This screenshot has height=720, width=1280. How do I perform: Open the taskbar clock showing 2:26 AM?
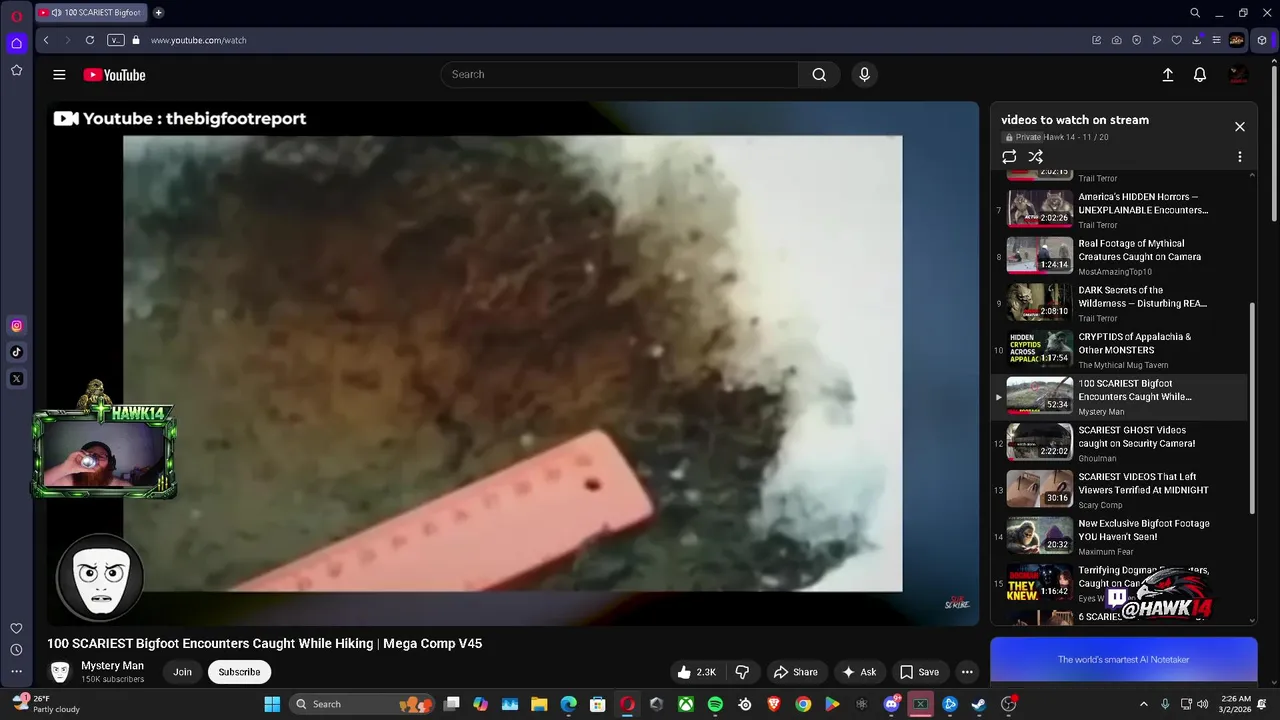pyautogui.click(x=1235, y=704)
